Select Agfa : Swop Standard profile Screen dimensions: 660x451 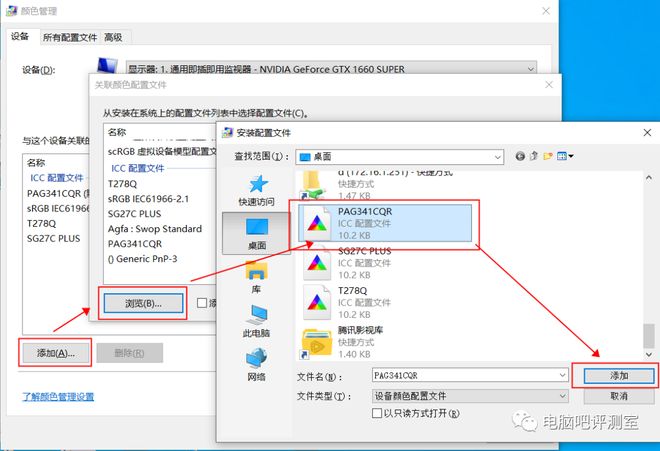pos(154,229)
